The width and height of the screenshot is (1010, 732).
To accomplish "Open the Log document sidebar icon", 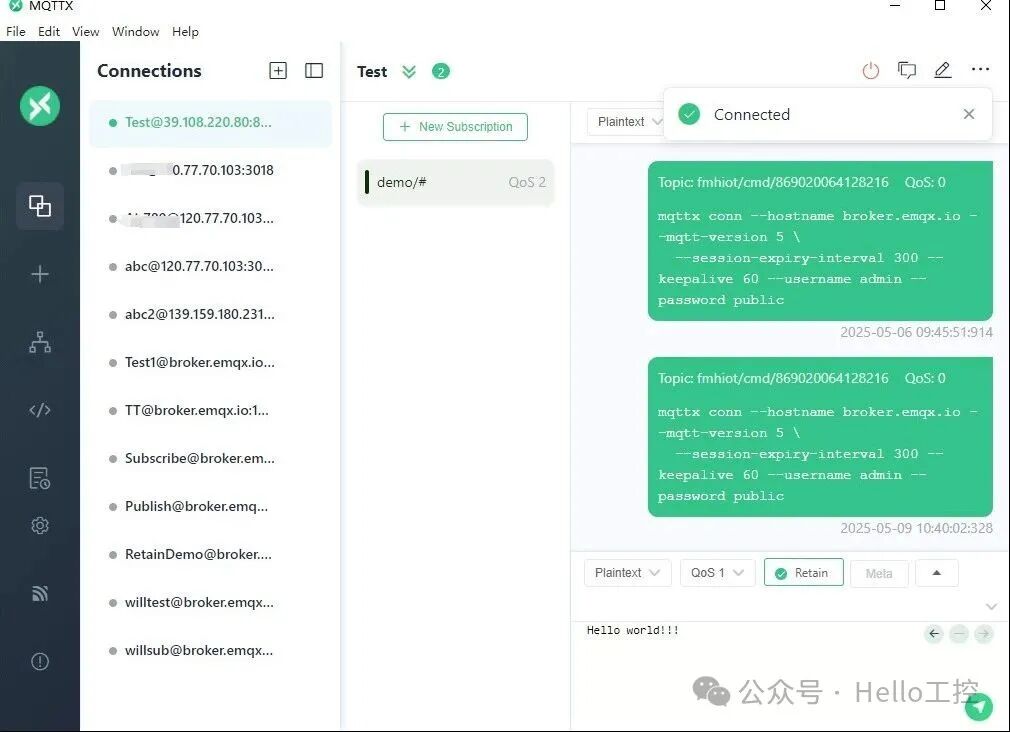I will [40, 478].
